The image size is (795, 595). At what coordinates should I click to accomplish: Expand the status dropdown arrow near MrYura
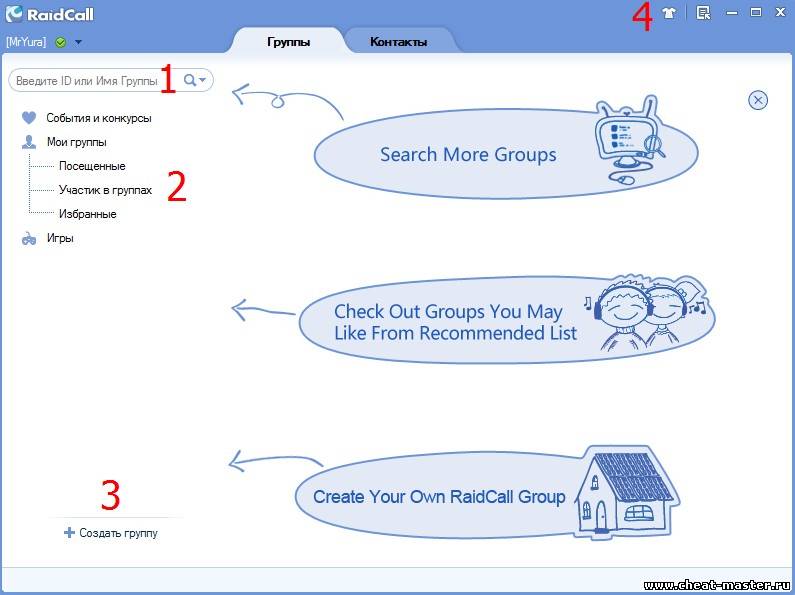click(78, 42)
